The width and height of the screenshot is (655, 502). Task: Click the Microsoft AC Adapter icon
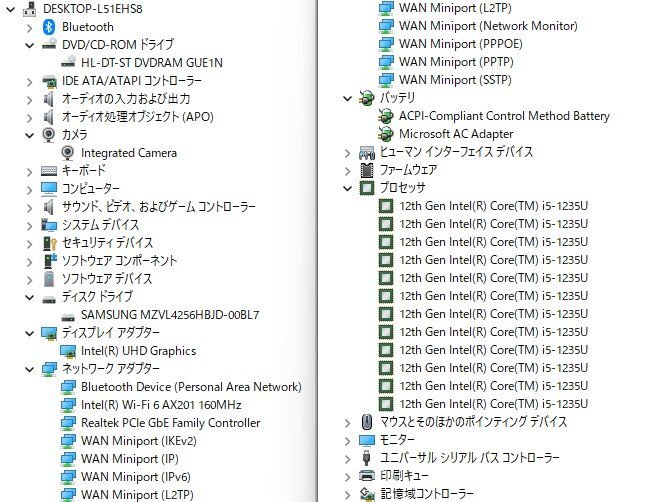tap(386, 134)
